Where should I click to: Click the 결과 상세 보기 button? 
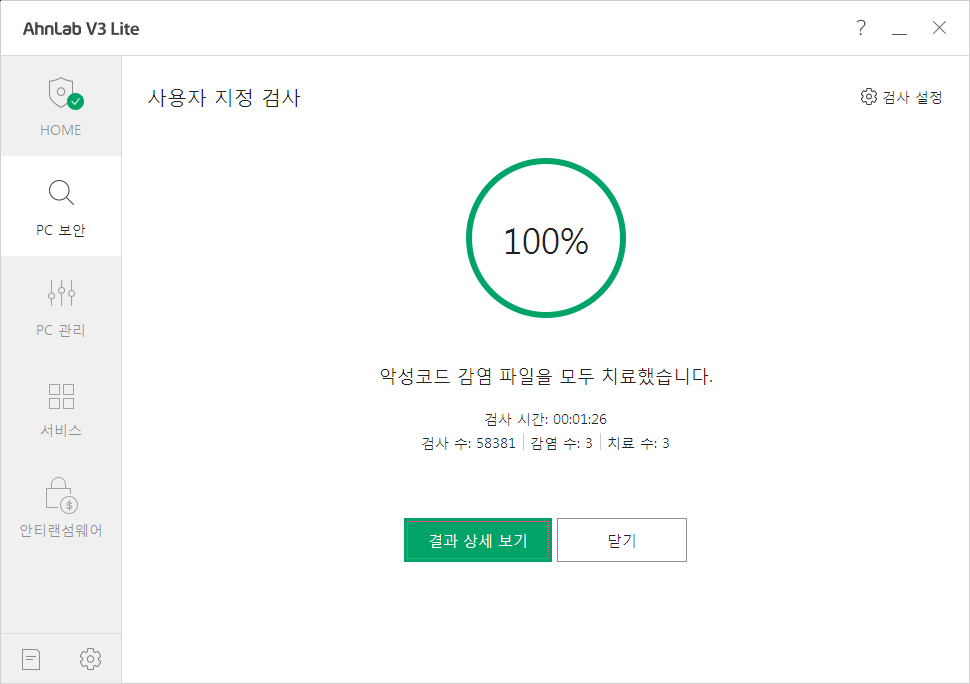[477, 540]
